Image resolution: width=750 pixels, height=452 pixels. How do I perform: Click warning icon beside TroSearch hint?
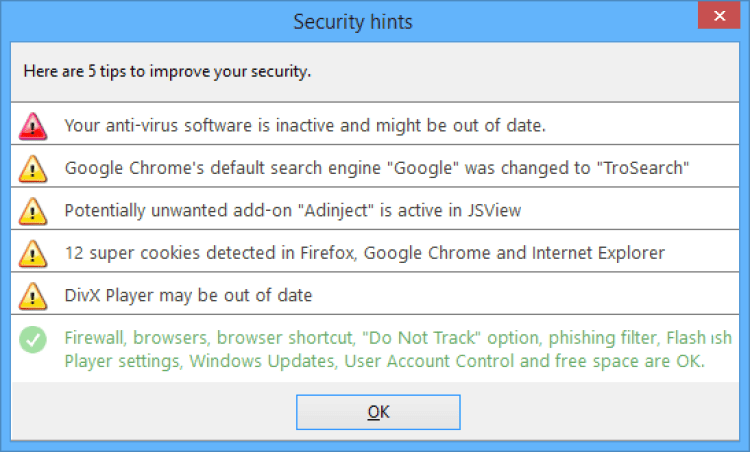pos(33,169)
